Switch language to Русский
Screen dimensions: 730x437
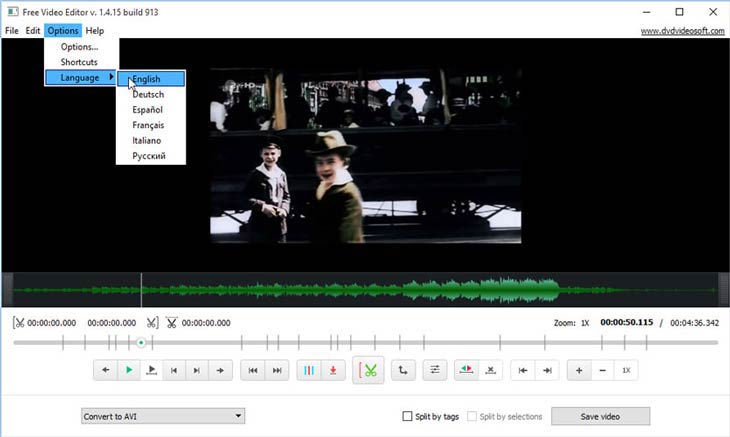coord(151,155)
